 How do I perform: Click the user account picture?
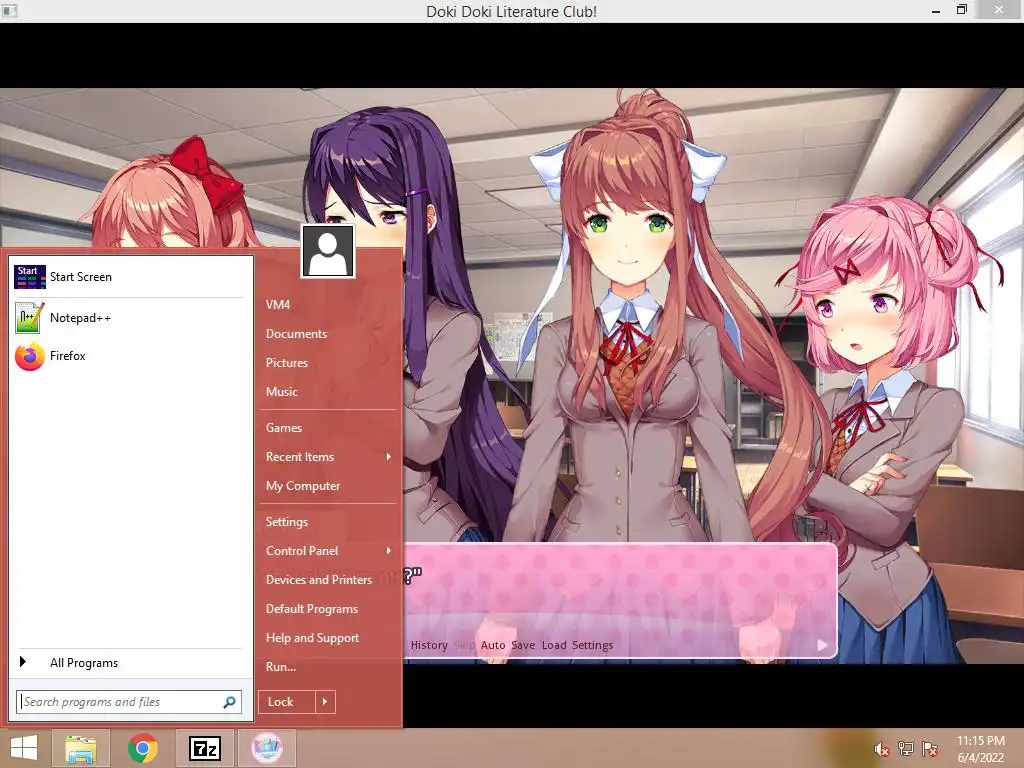click(x=328, y=251)
